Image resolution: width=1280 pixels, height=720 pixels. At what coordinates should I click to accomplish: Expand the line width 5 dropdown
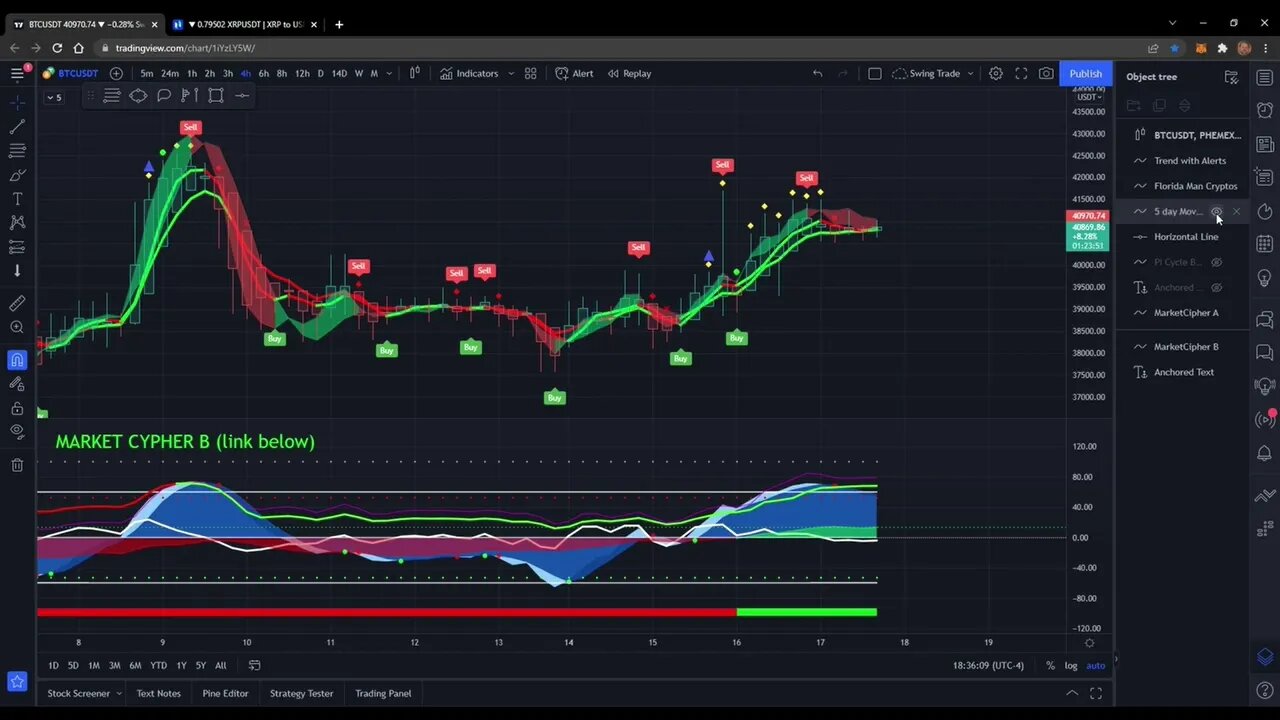(54, 97)
